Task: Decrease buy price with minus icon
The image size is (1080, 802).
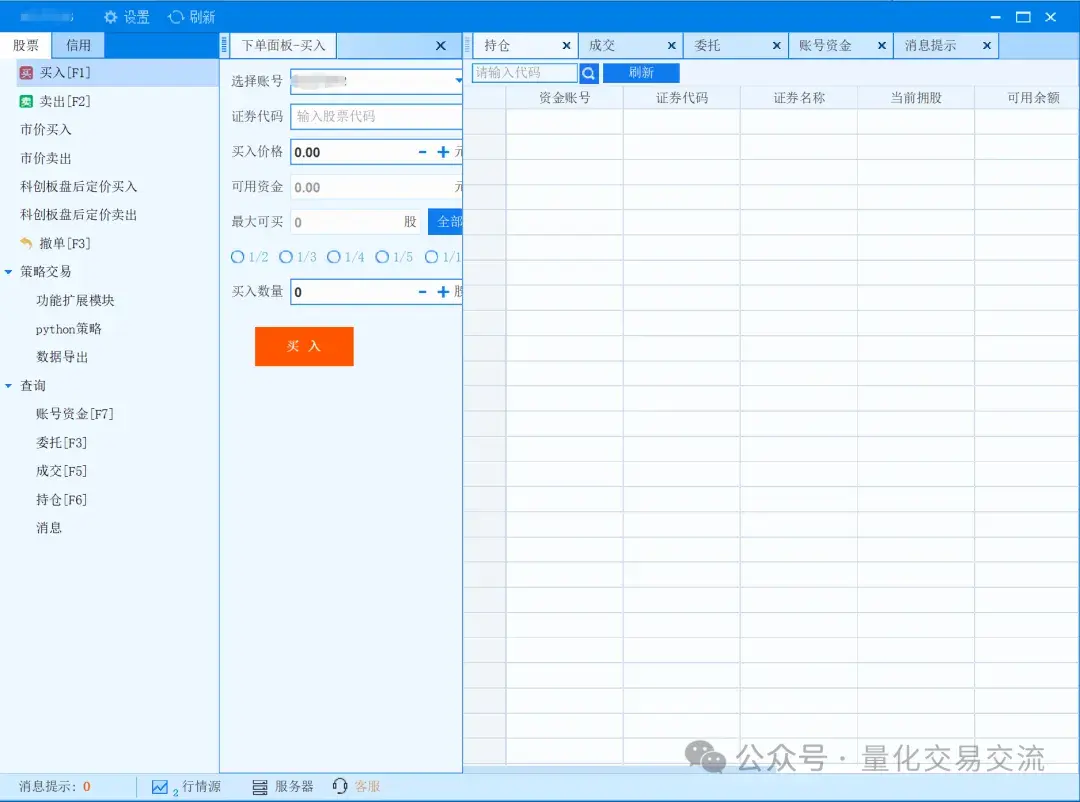Action: [x=422, y=152]
